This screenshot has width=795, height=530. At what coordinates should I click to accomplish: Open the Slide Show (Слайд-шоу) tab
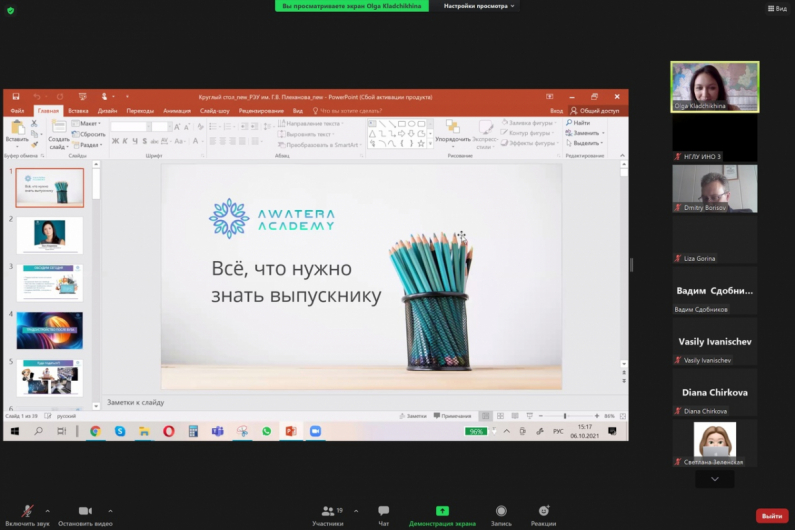(x=214, y=111)
